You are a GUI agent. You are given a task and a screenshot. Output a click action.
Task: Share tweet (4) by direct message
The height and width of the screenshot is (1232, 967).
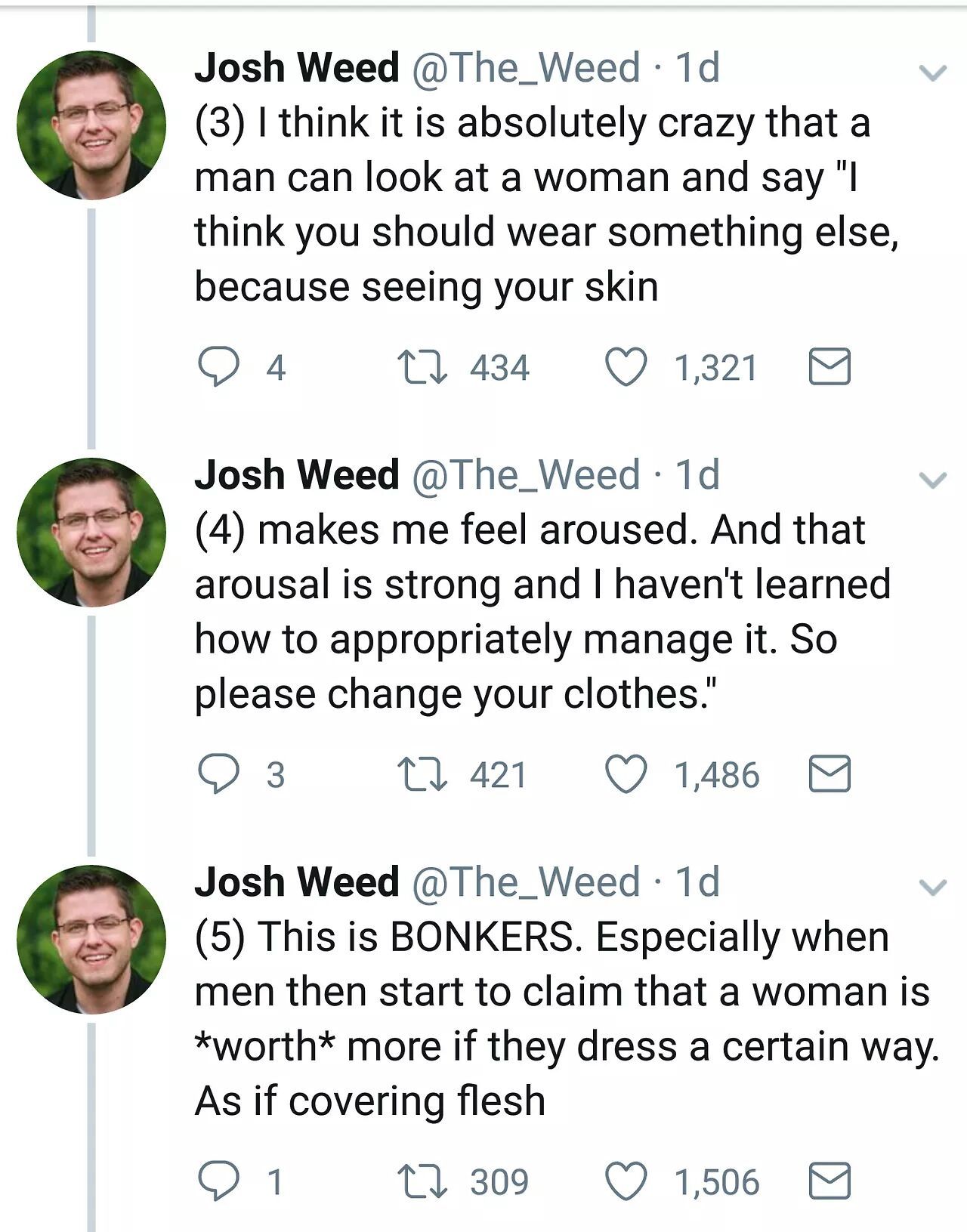[830, 775]
